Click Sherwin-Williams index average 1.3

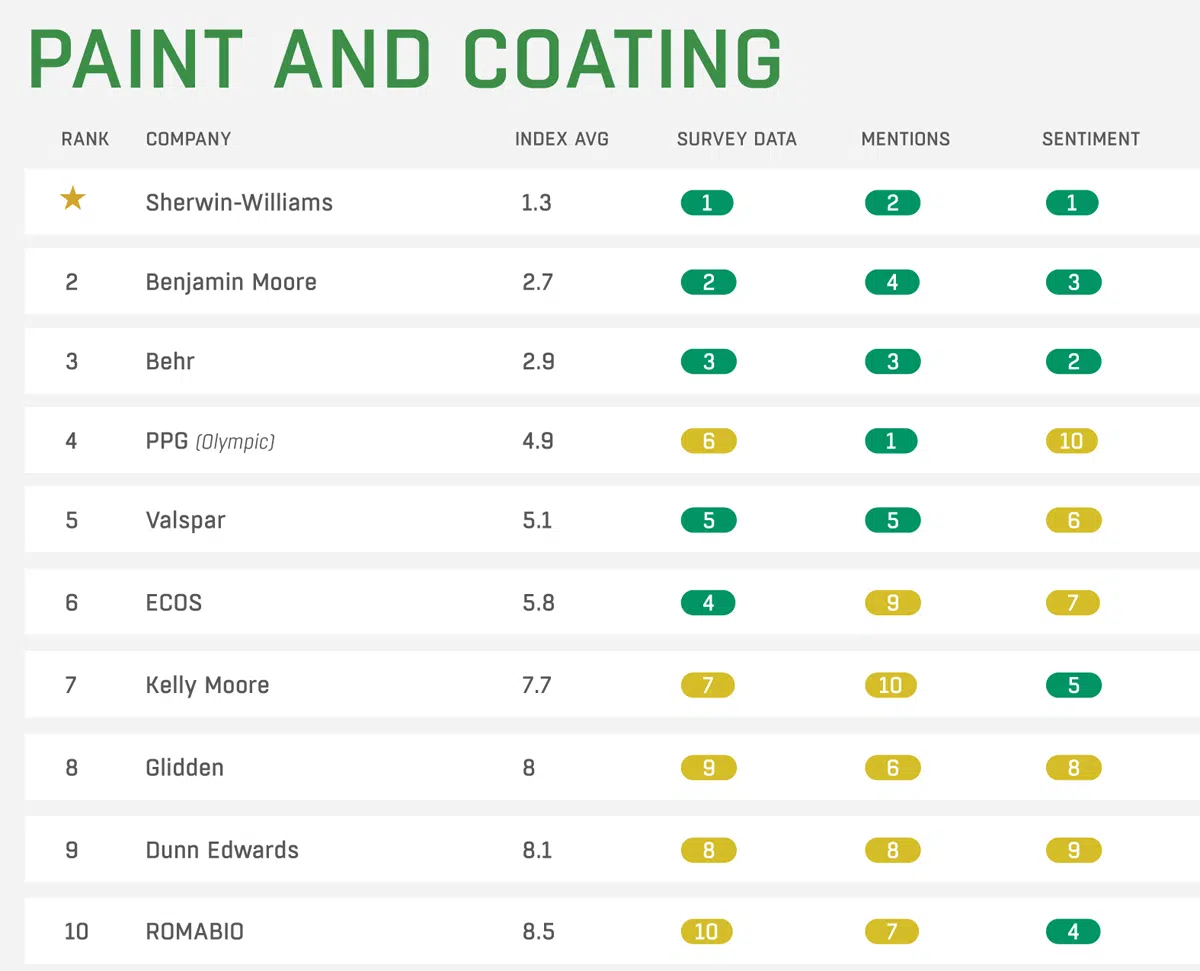536,203
